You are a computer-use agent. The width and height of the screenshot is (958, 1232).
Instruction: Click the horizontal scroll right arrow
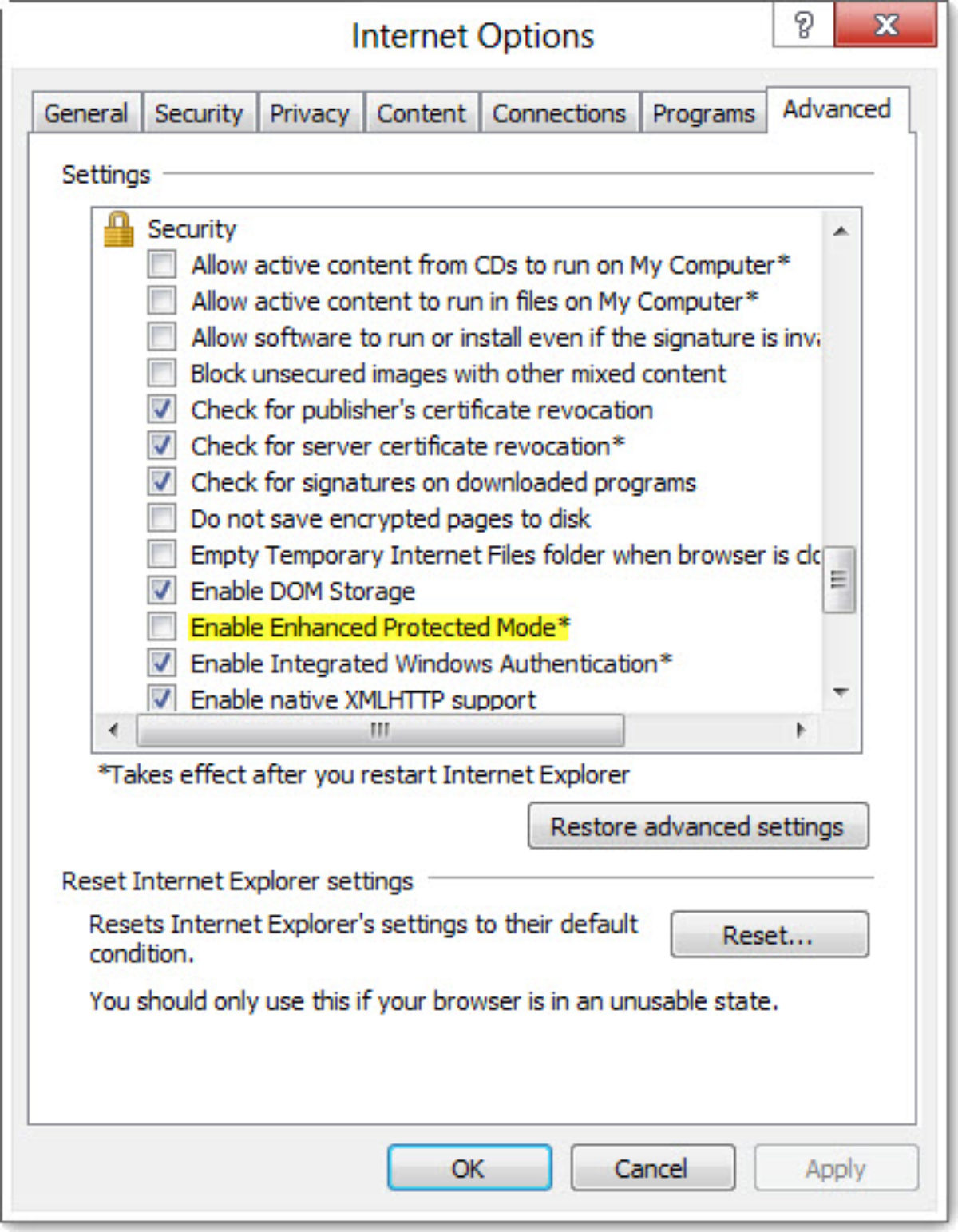[x=801, y=730]
